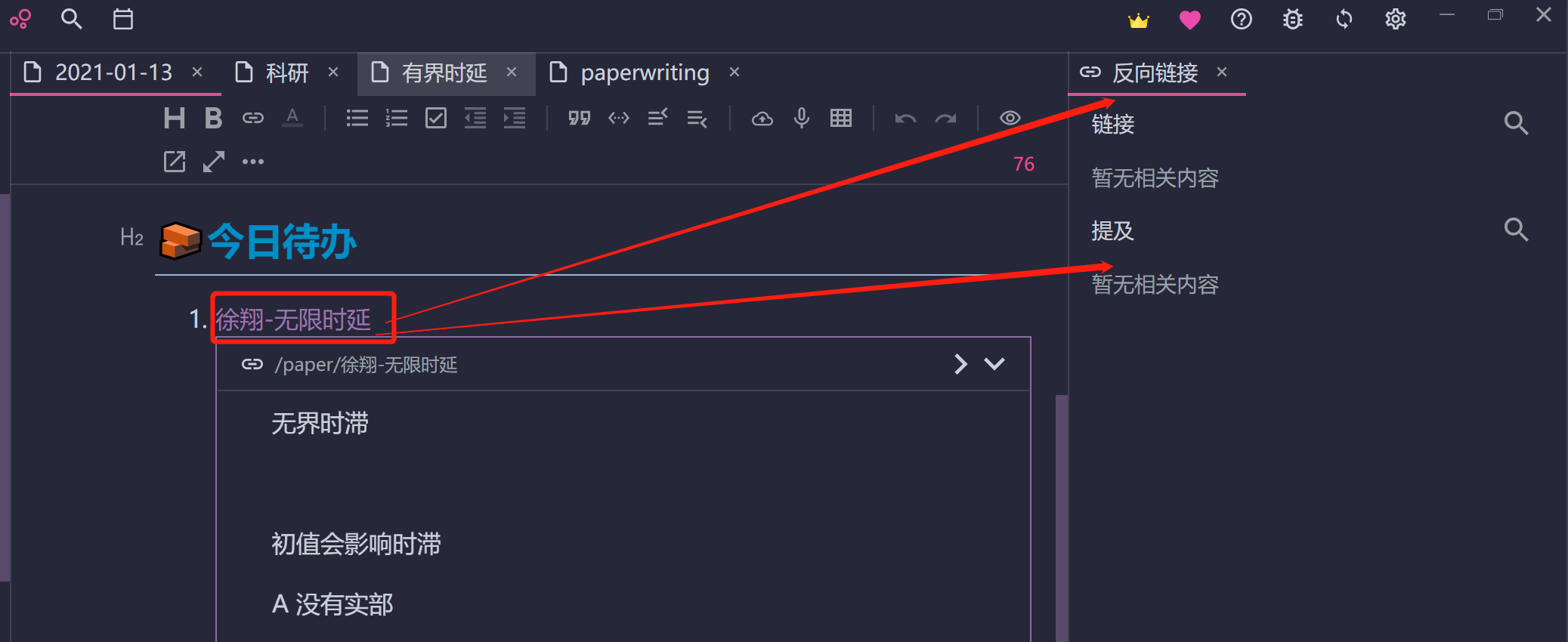Open the bug report icon
This screenshot has width=1568, height=642.
(x=1293, y=19)
